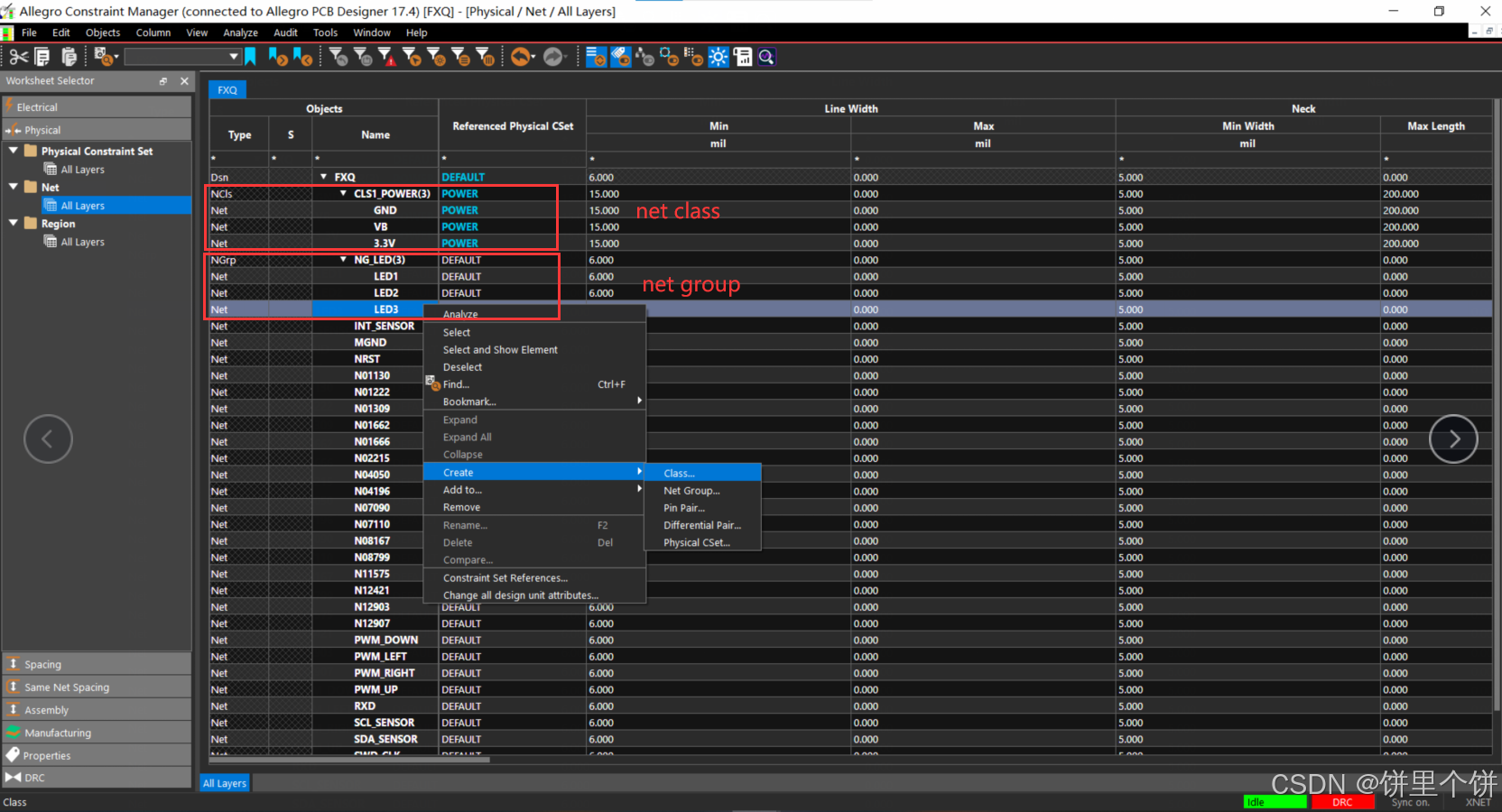Go to next bookmark icon
This screenshot has width=1502, height=812.
coord(277,57)
